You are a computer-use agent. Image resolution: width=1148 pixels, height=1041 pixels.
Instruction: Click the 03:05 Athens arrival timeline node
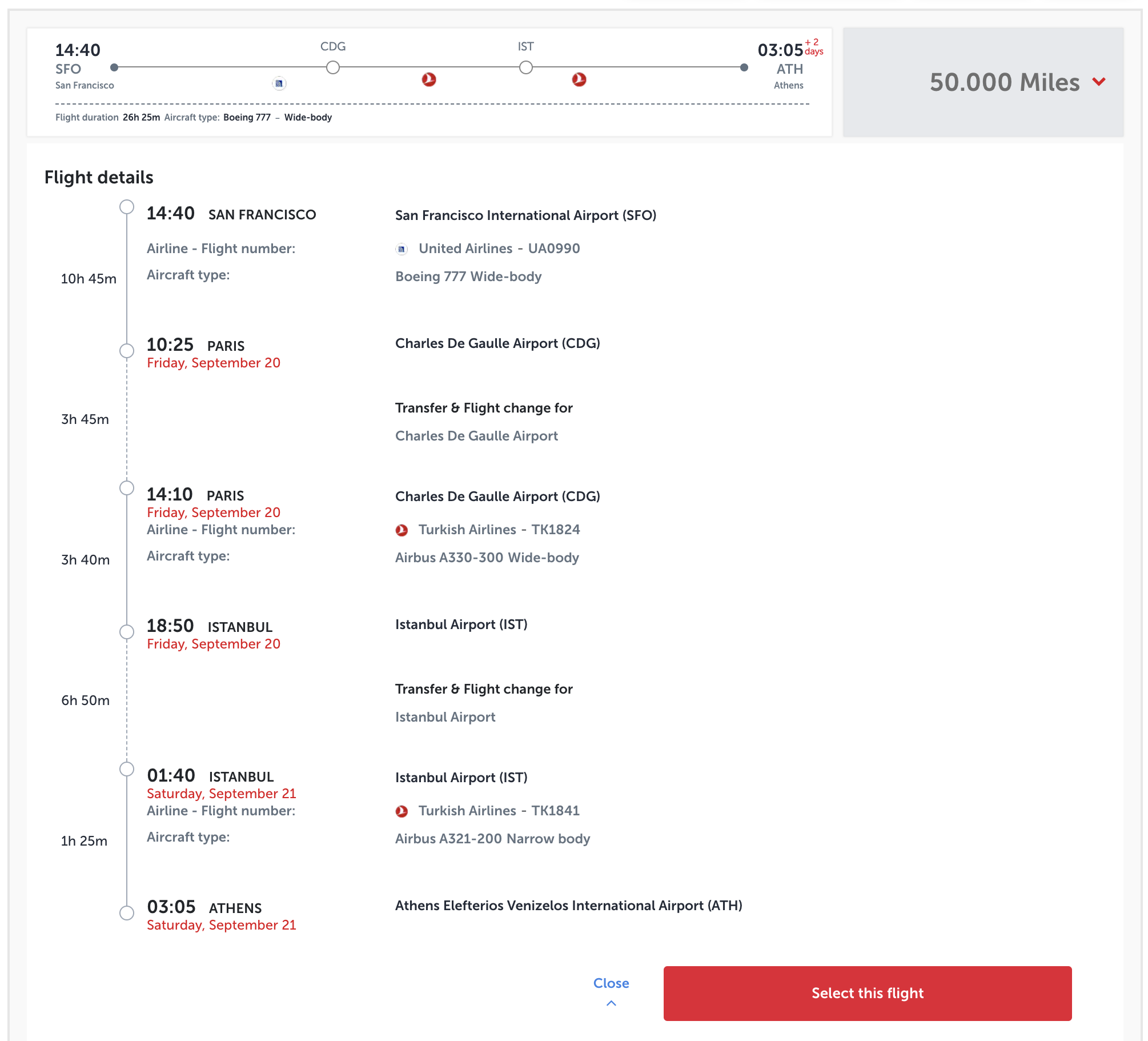coord(127,913)
